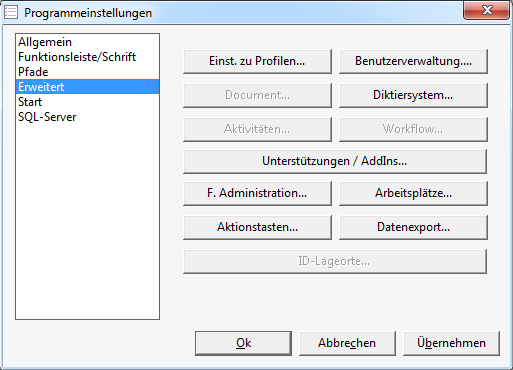The width and height of the screenshot is (513, 370).
Task: Close the Programmeinstellungen window
Action: pos(487,10)
